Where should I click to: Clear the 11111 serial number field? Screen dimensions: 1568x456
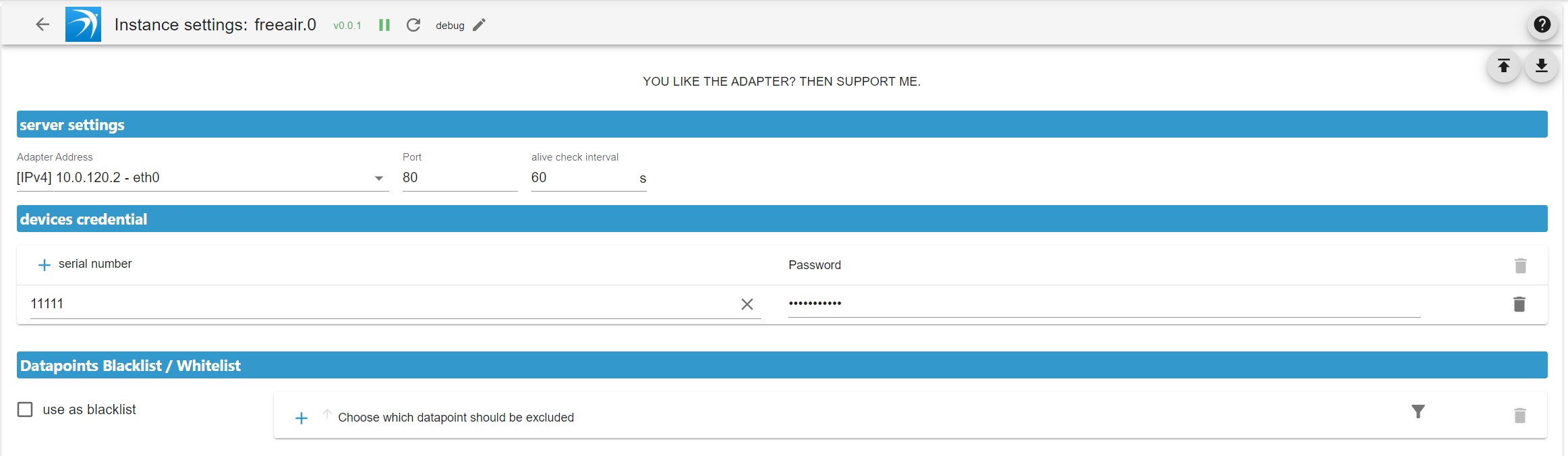click(747, 304)
